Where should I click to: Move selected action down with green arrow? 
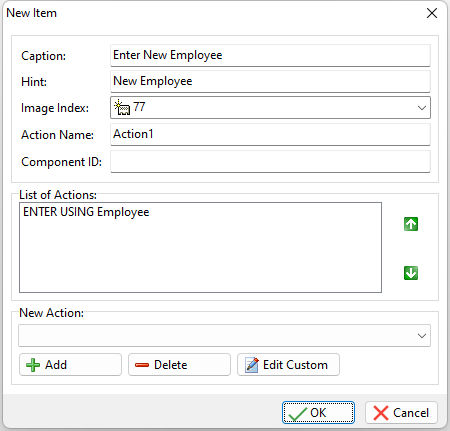coord(411,273)
